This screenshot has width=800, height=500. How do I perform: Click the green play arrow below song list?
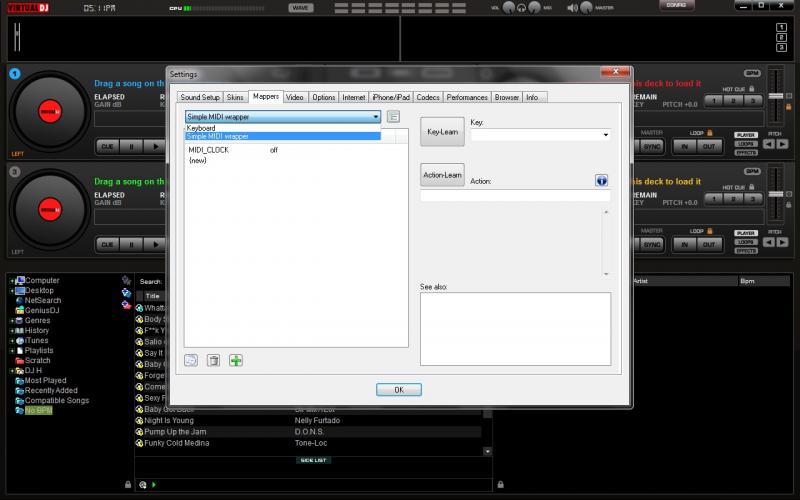click(x=154, y=485)
